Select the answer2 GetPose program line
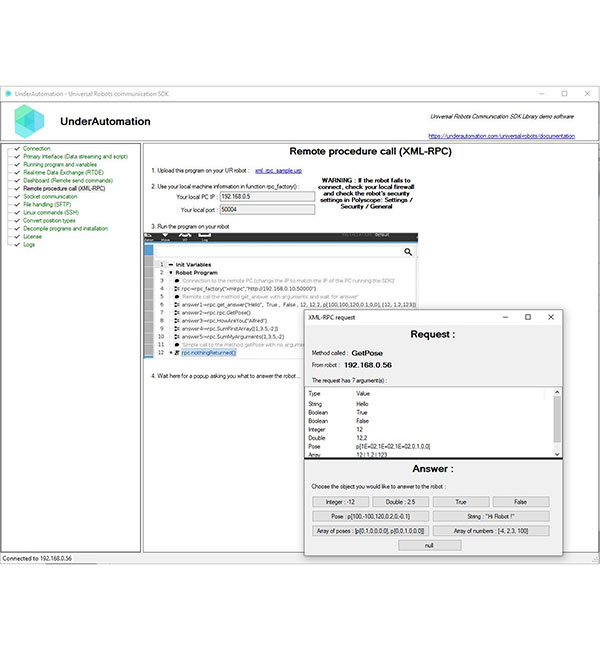 (216, 313)
